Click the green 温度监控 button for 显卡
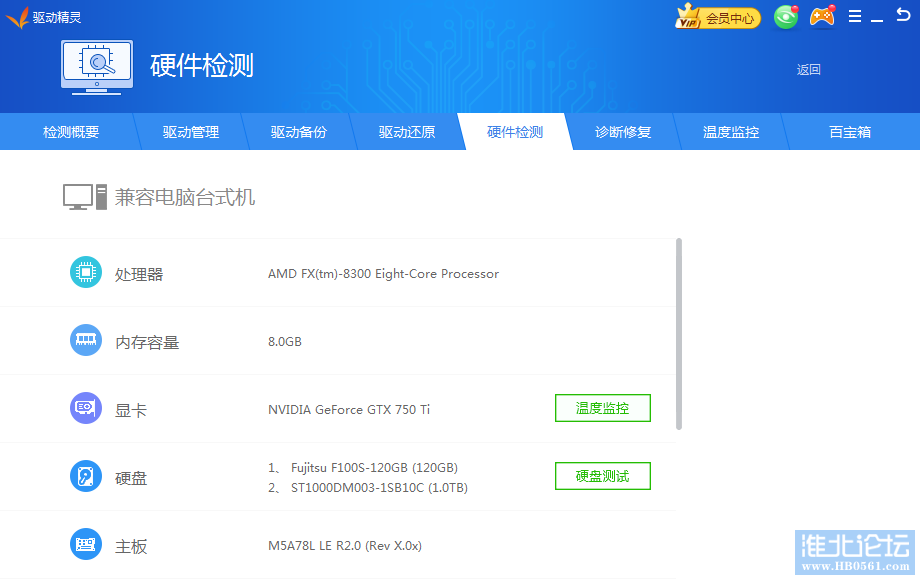Viewport: 920px width, 580px height. click(x=603, y=408)
